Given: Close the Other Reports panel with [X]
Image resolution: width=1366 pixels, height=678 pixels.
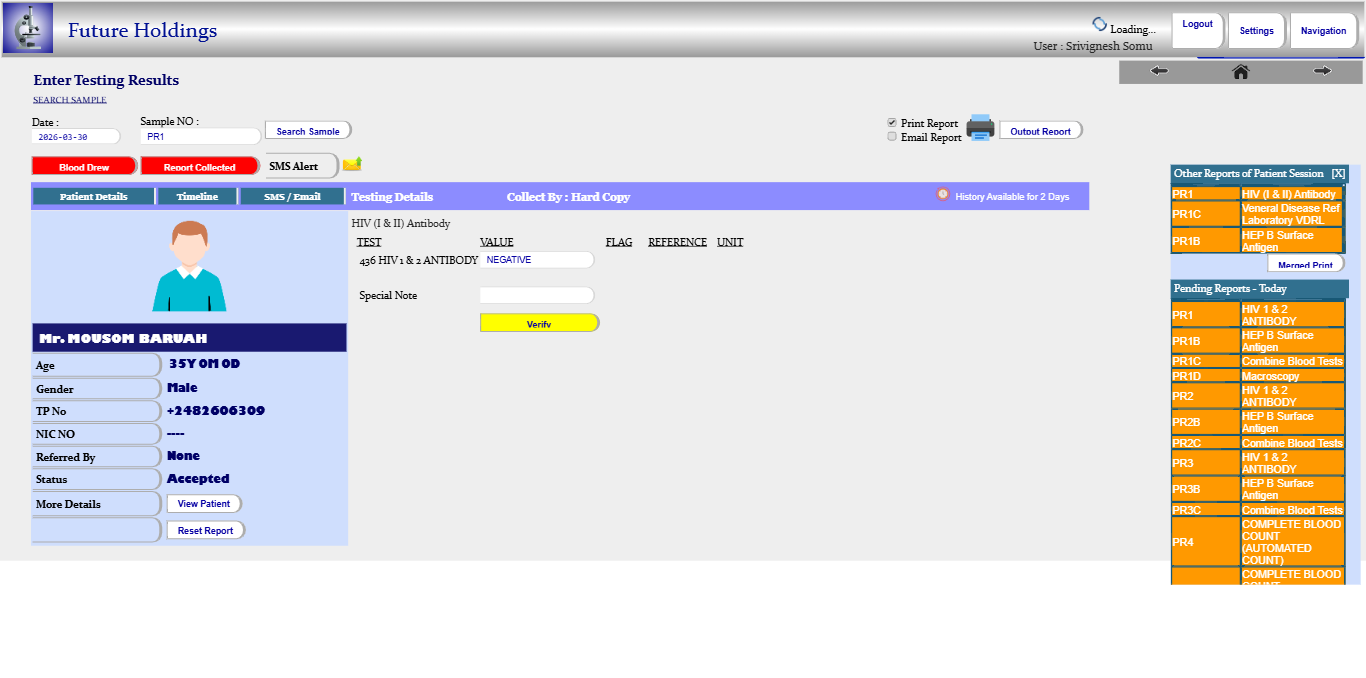Looking at the screenshot, I should pyautogui.click(x=1337, y=174).
